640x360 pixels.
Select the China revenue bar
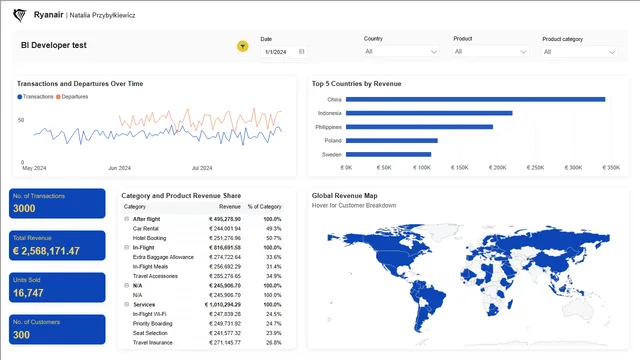[x=476, y=99]
